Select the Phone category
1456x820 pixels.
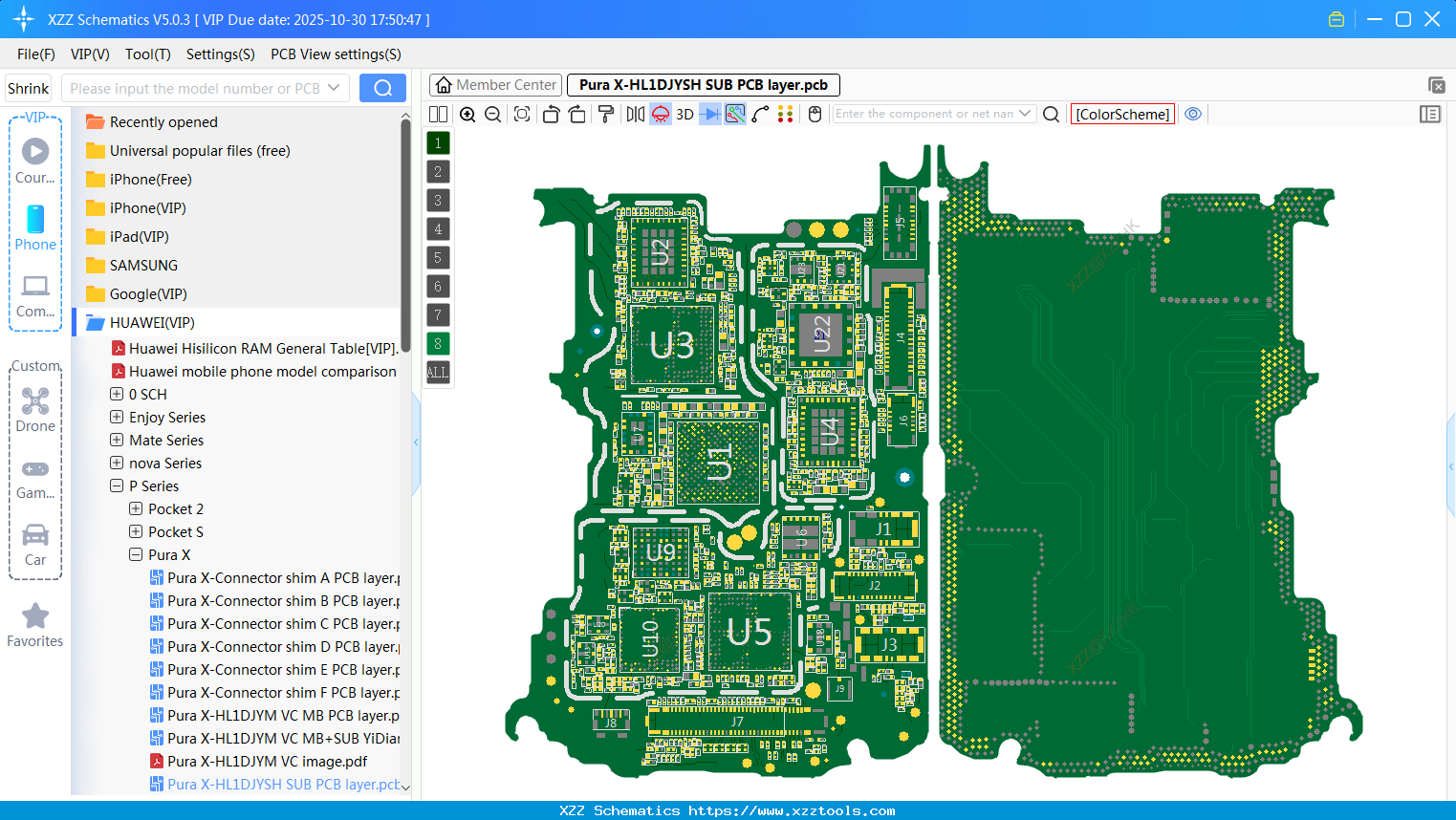coord(35,227)
